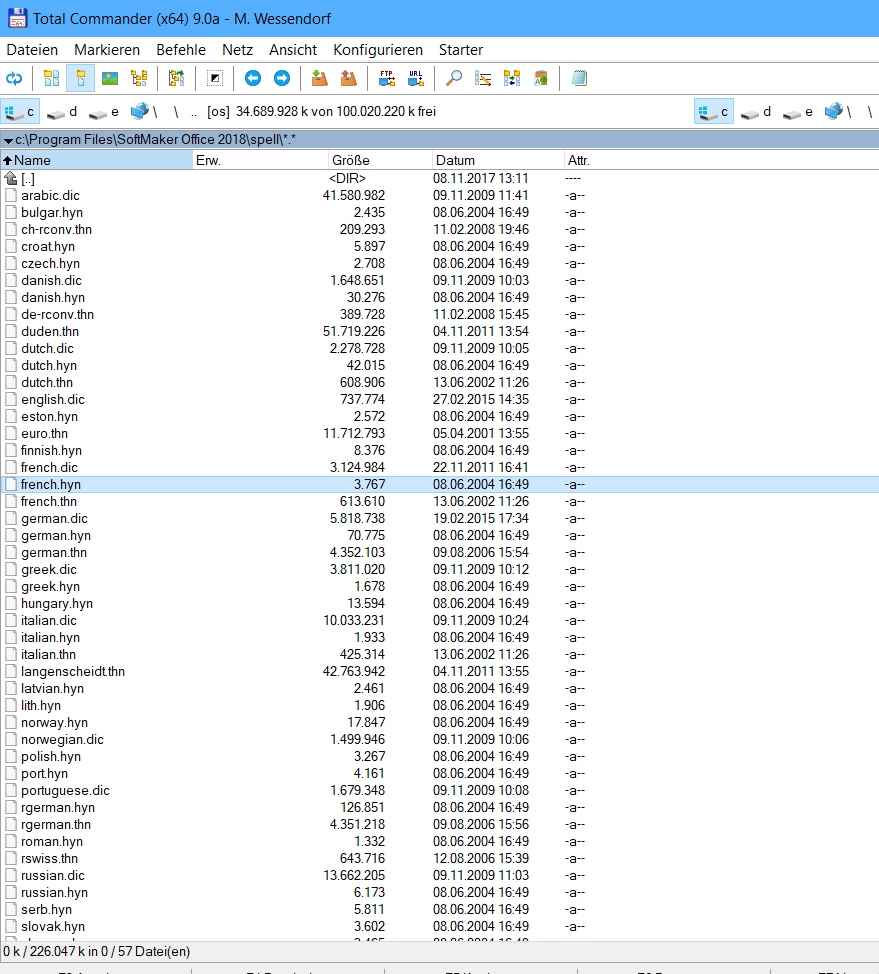Open file search with the magnifier icon

point(454,78)
